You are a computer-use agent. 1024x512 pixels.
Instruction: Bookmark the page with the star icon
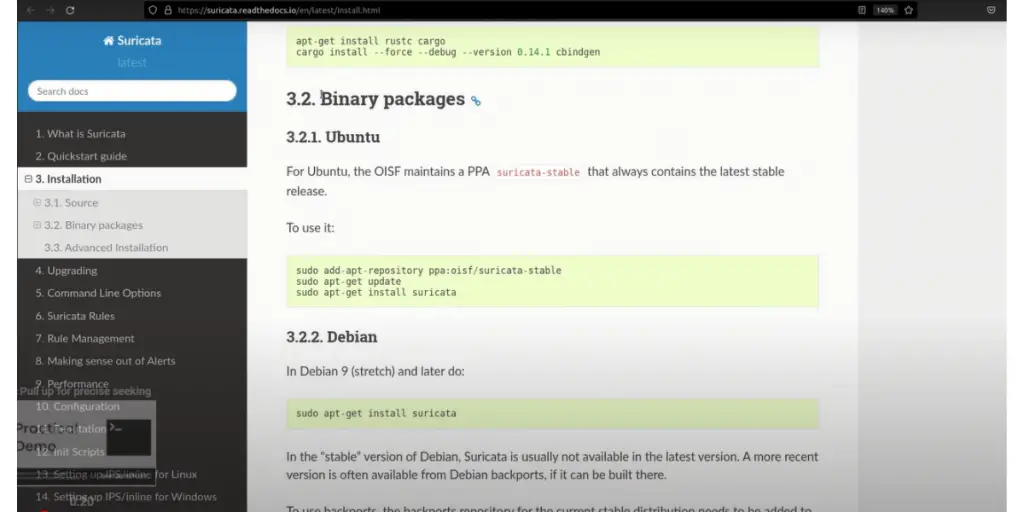[x=908, y=10]
